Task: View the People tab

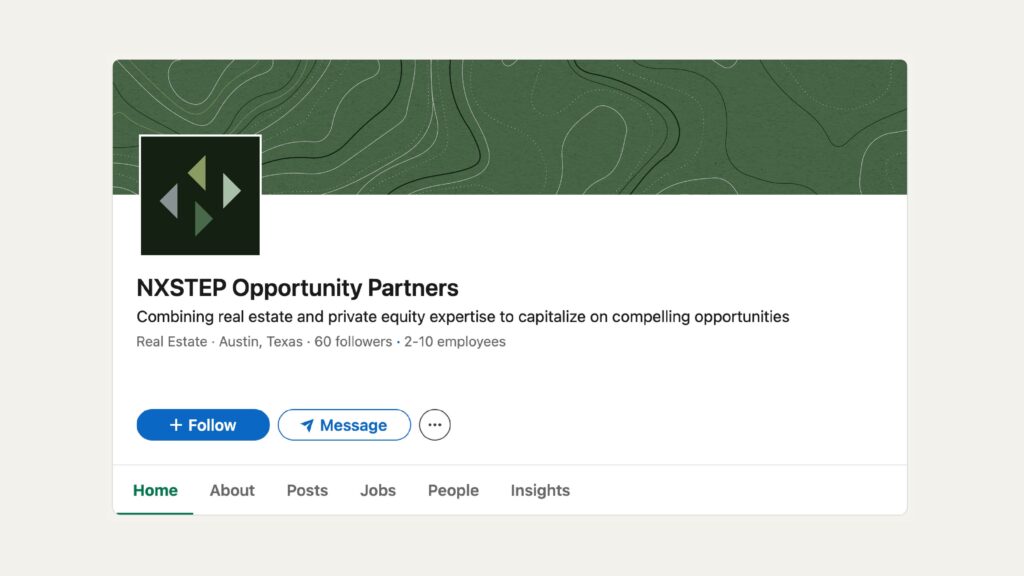Action: [453, 490]
